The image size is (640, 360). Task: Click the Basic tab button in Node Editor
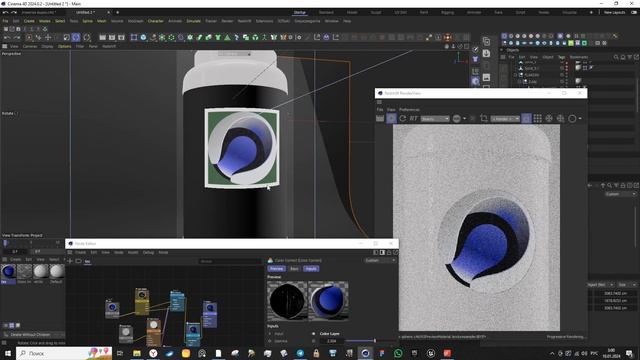294,269
